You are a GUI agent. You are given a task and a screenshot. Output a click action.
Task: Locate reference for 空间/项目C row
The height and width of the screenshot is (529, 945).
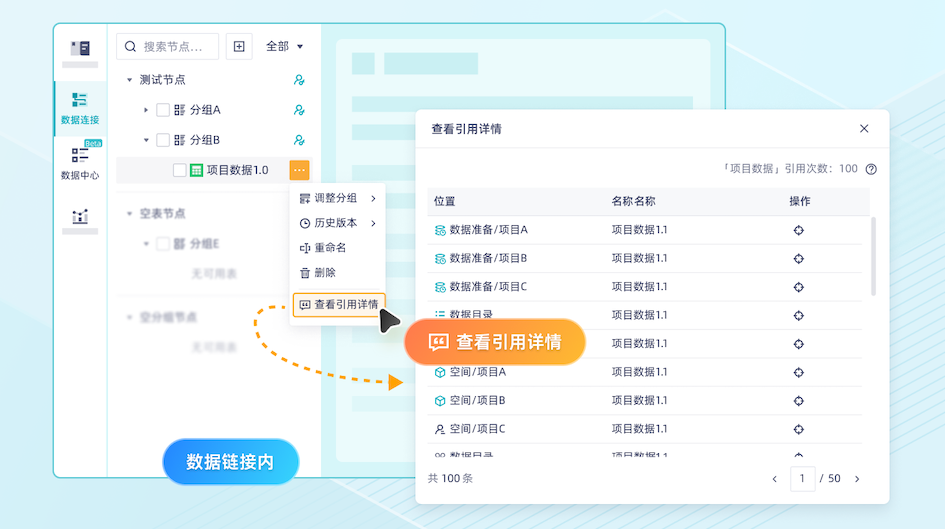click(799, 429)
